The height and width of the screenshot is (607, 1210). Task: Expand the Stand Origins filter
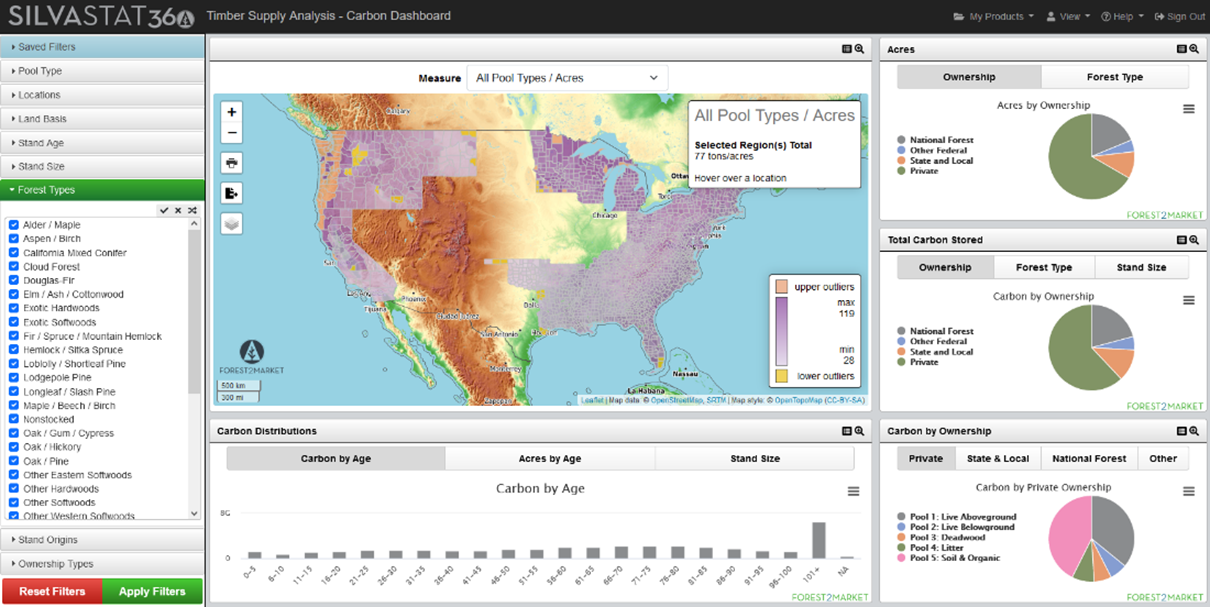pos(102,540)
